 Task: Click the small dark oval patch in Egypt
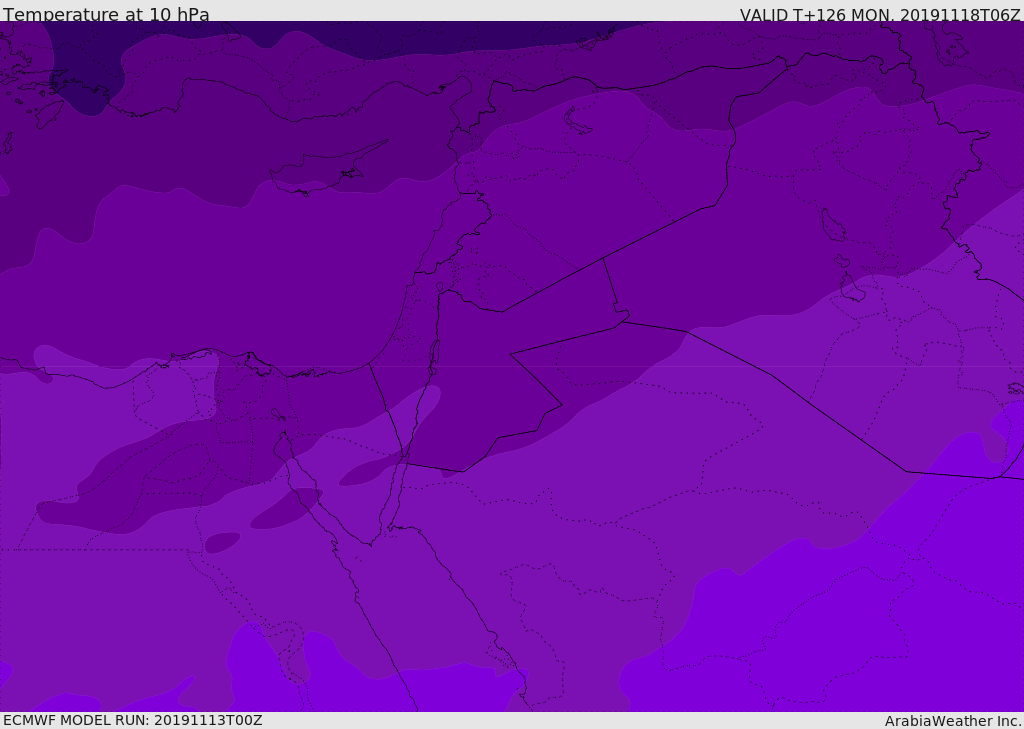[x=222, y=542]
